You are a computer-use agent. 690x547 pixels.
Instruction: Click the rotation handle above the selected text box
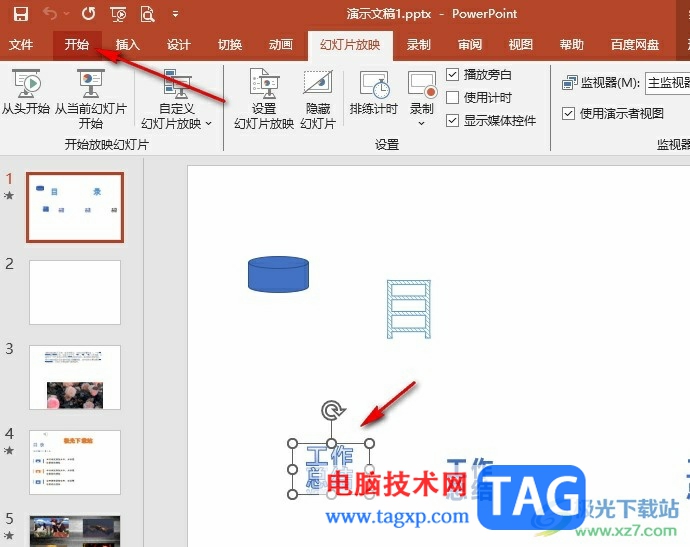click(332, 411)
